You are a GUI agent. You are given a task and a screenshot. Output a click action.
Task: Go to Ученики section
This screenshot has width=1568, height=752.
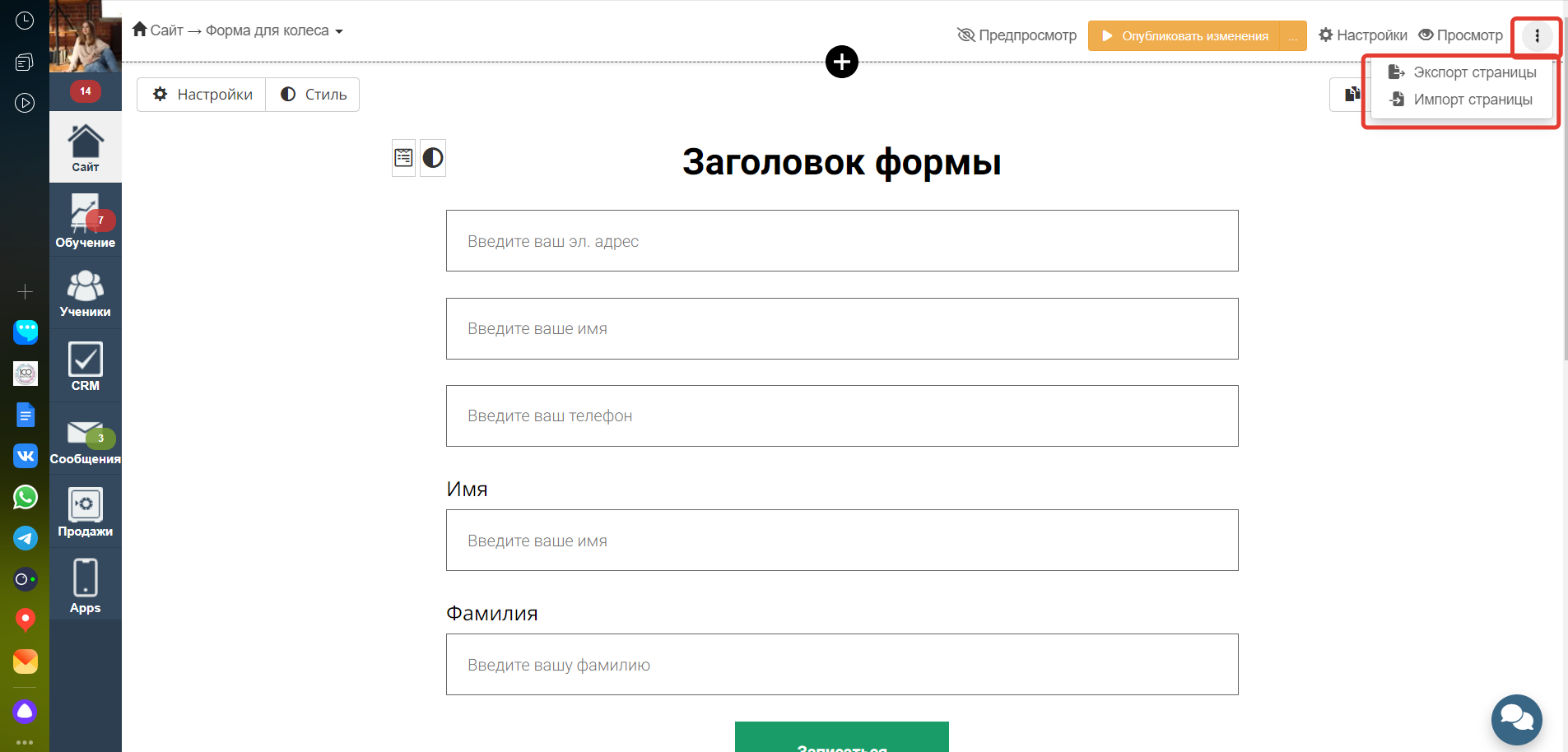click(85, 293)
